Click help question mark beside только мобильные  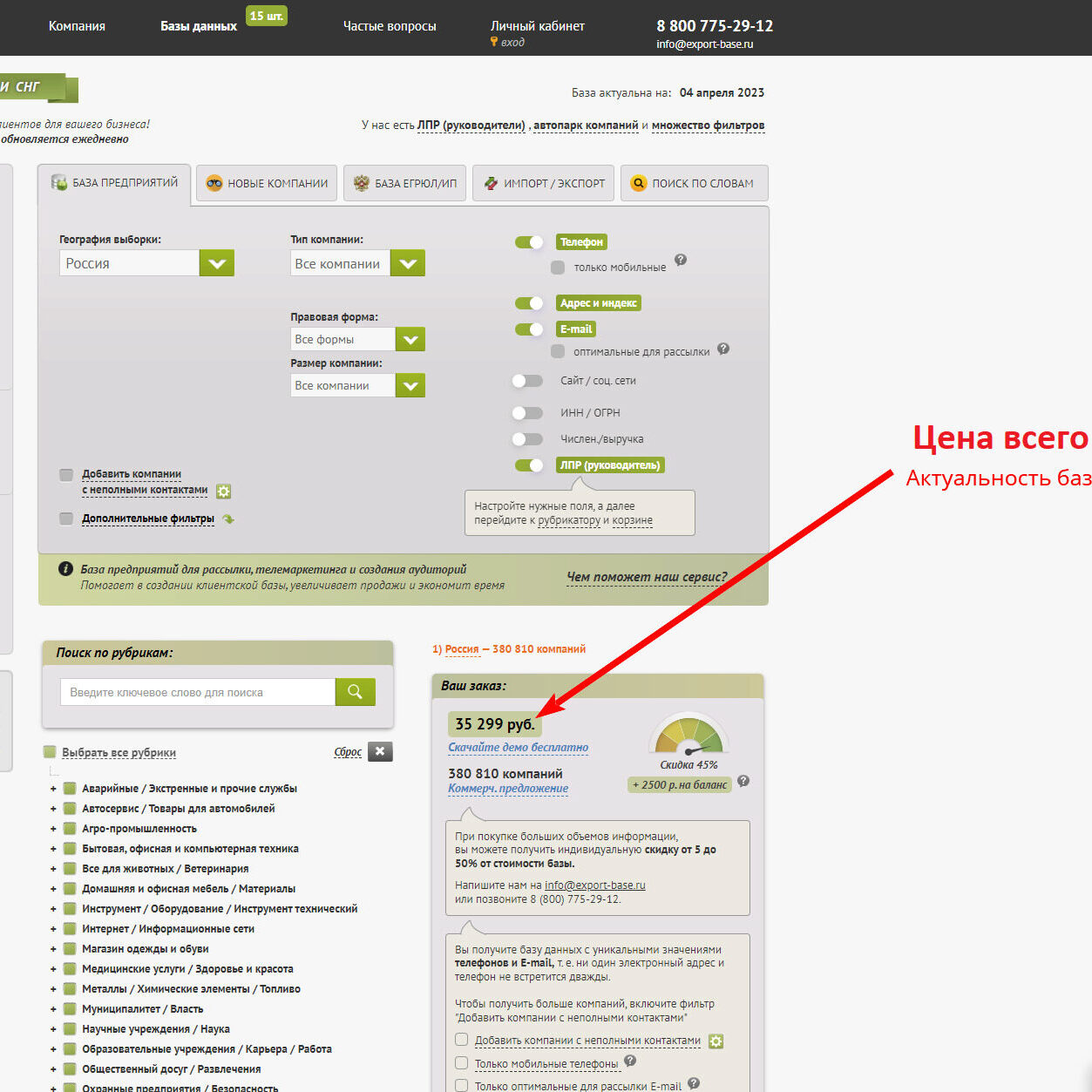coord(681,260)
